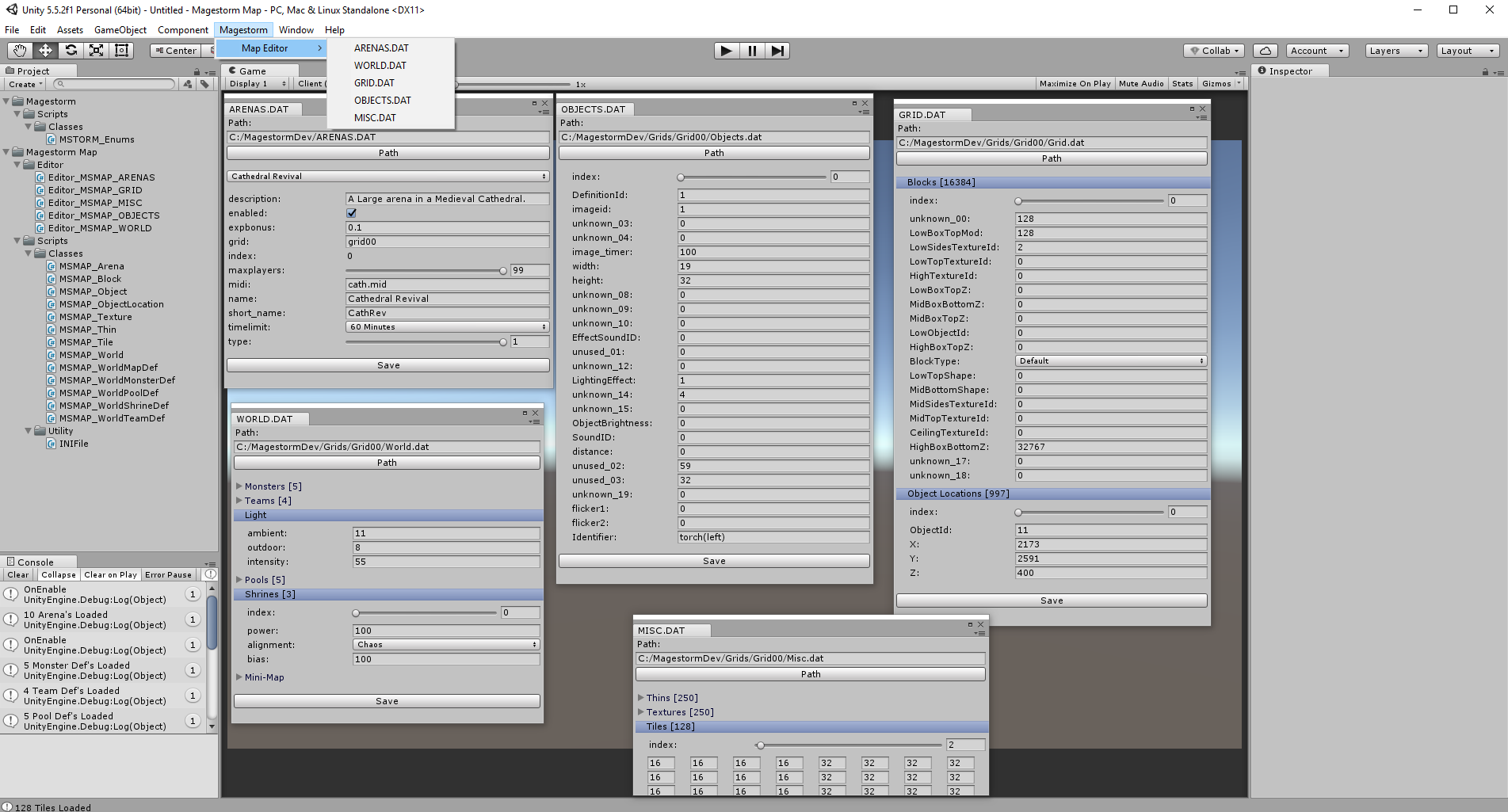The image size is (1508, 812).
Task: Click Save in ARENAS.DAT window
Action: point(388,365)
